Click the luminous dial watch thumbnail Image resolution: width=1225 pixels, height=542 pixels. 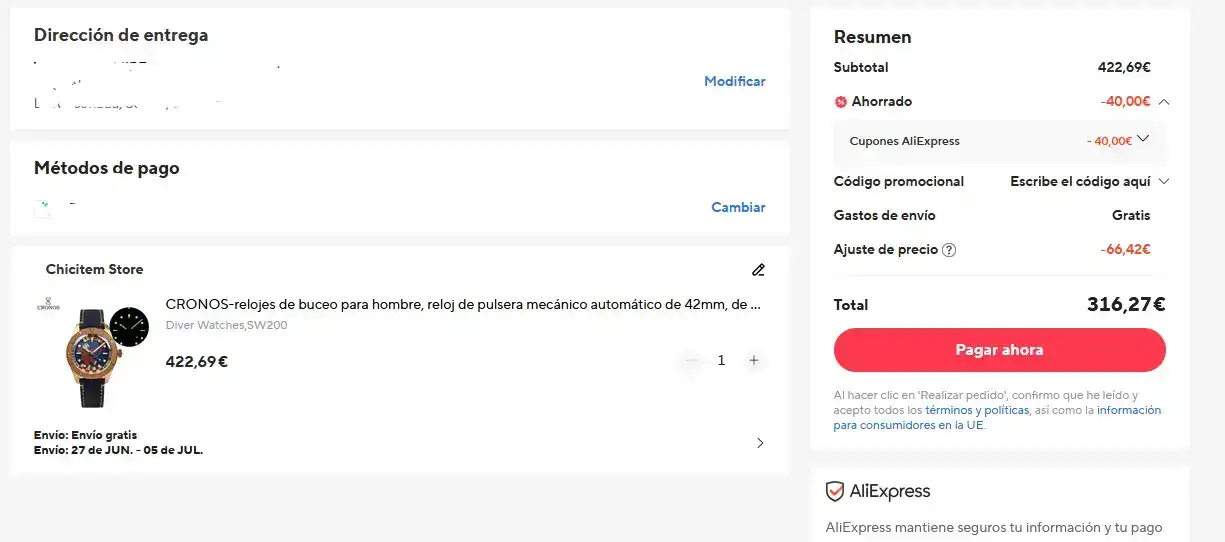[129, 326]
